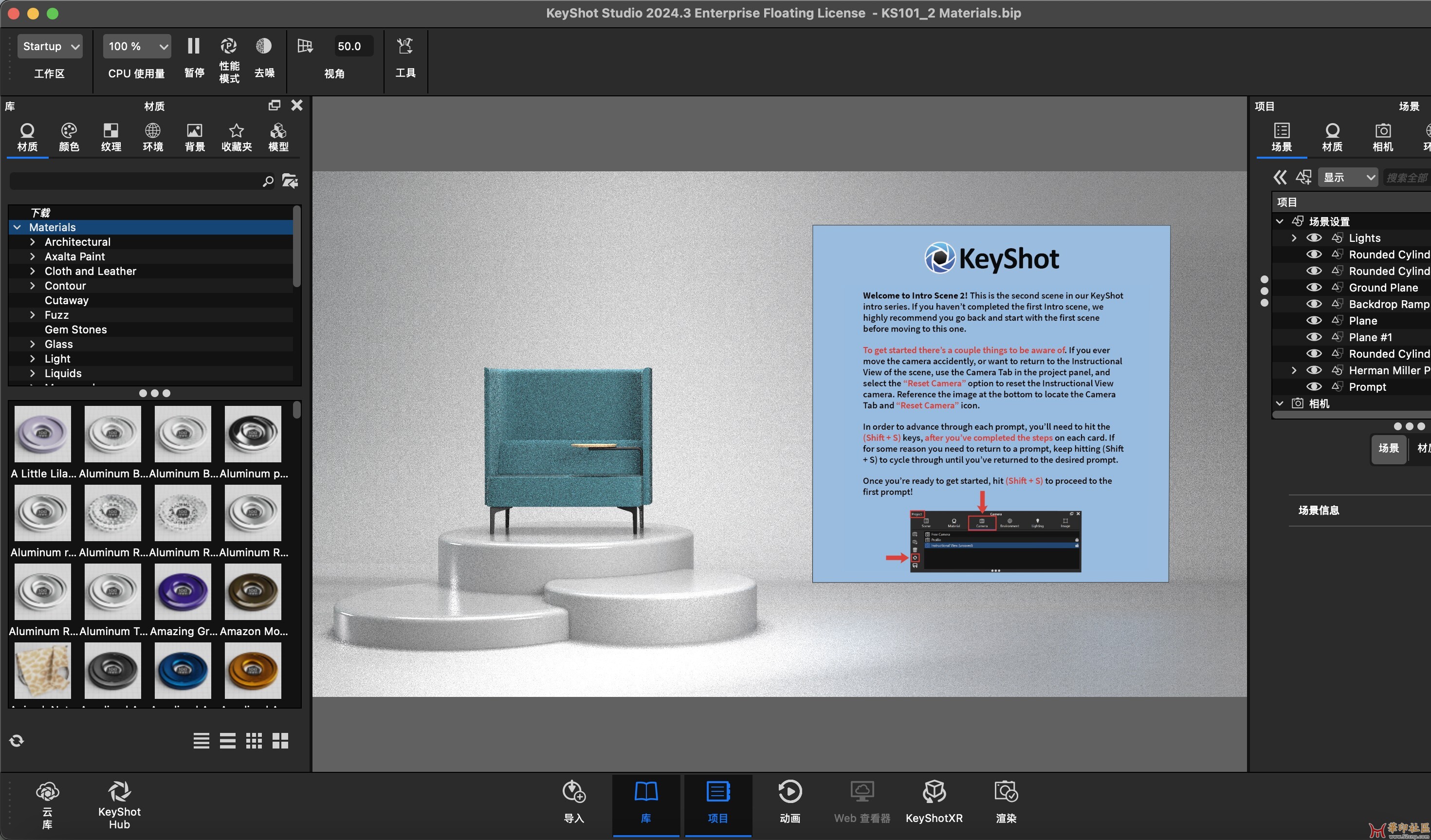1431x840 pixels.
Task: Open KeyShot Hub
Action: (119, 804)
